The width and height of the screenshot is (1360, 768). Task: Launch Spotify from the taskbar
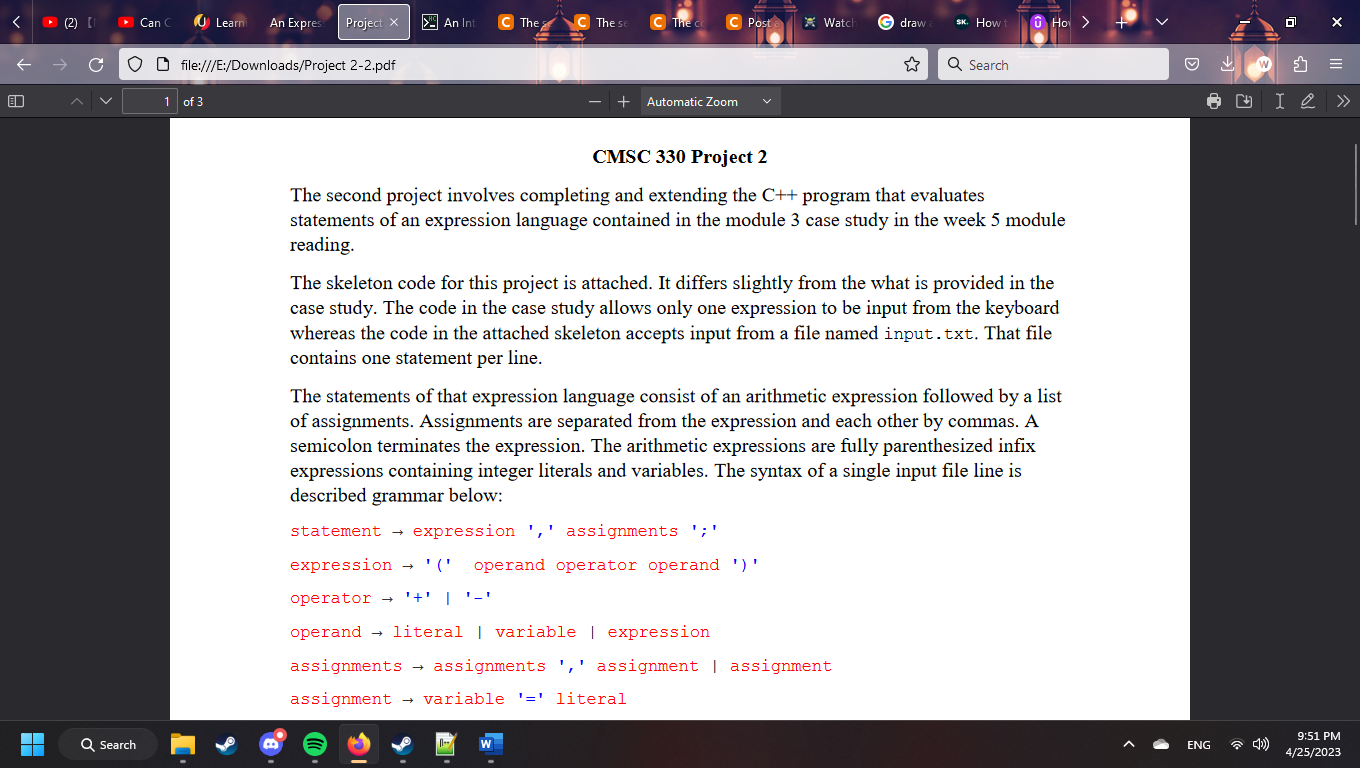[314, 744]
